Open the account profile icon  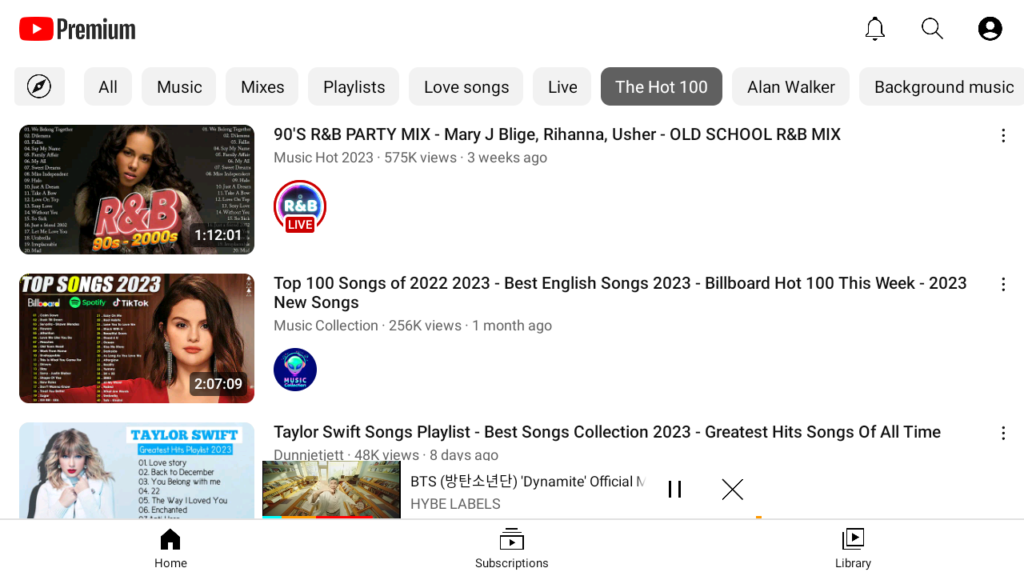coord(989,29)
